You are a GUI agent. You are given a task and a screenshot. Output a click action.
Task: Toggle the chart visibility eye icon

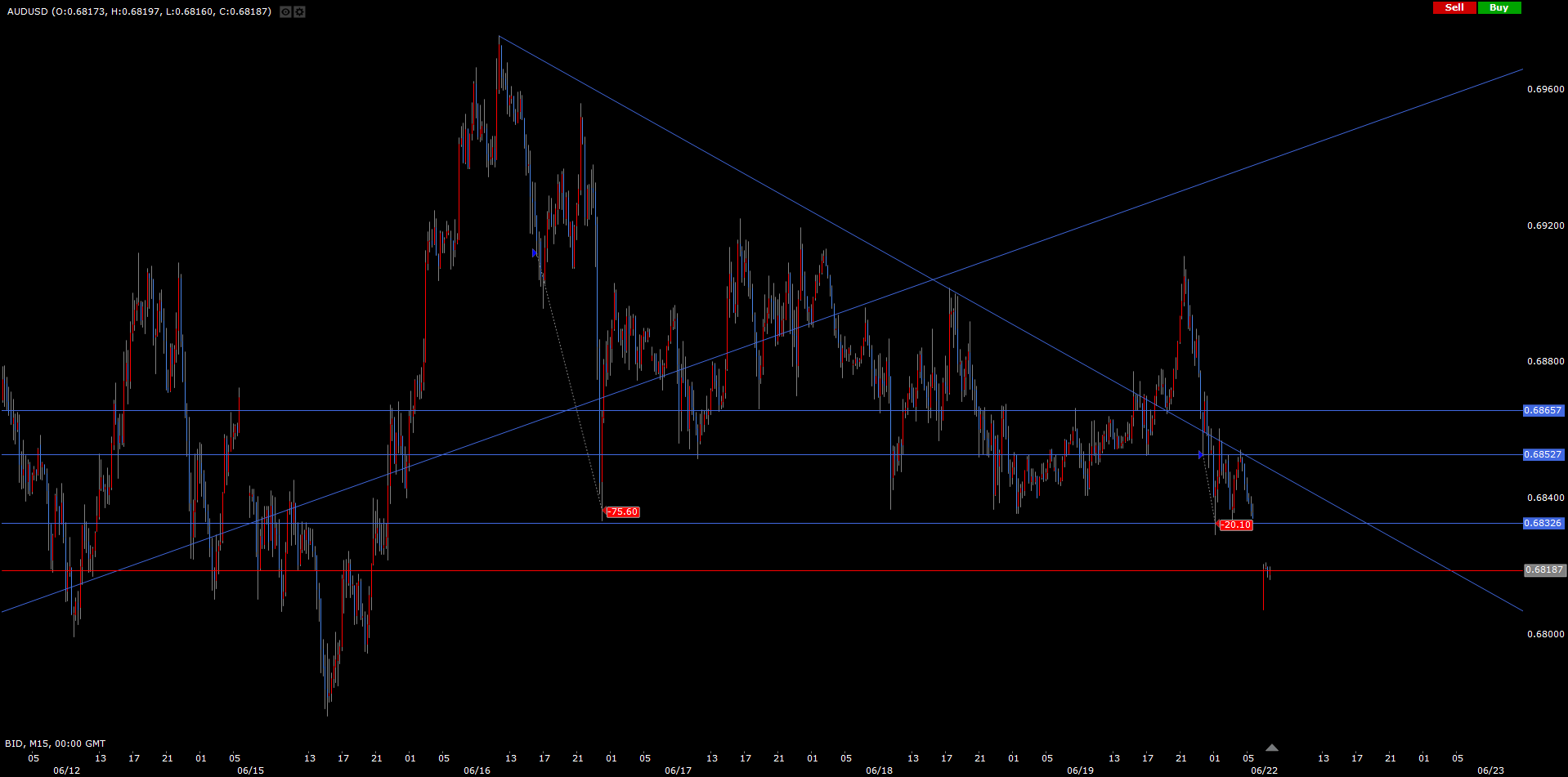coord(285,11)
